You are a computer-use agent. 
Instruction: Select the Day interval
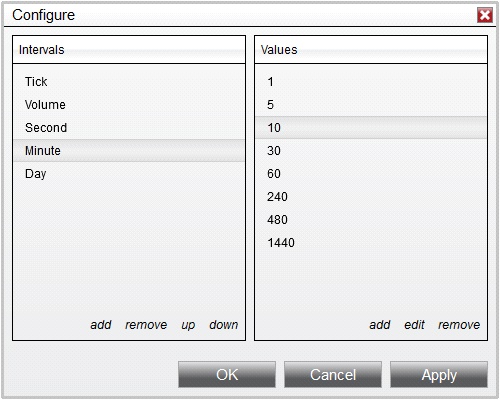(129, 174)
